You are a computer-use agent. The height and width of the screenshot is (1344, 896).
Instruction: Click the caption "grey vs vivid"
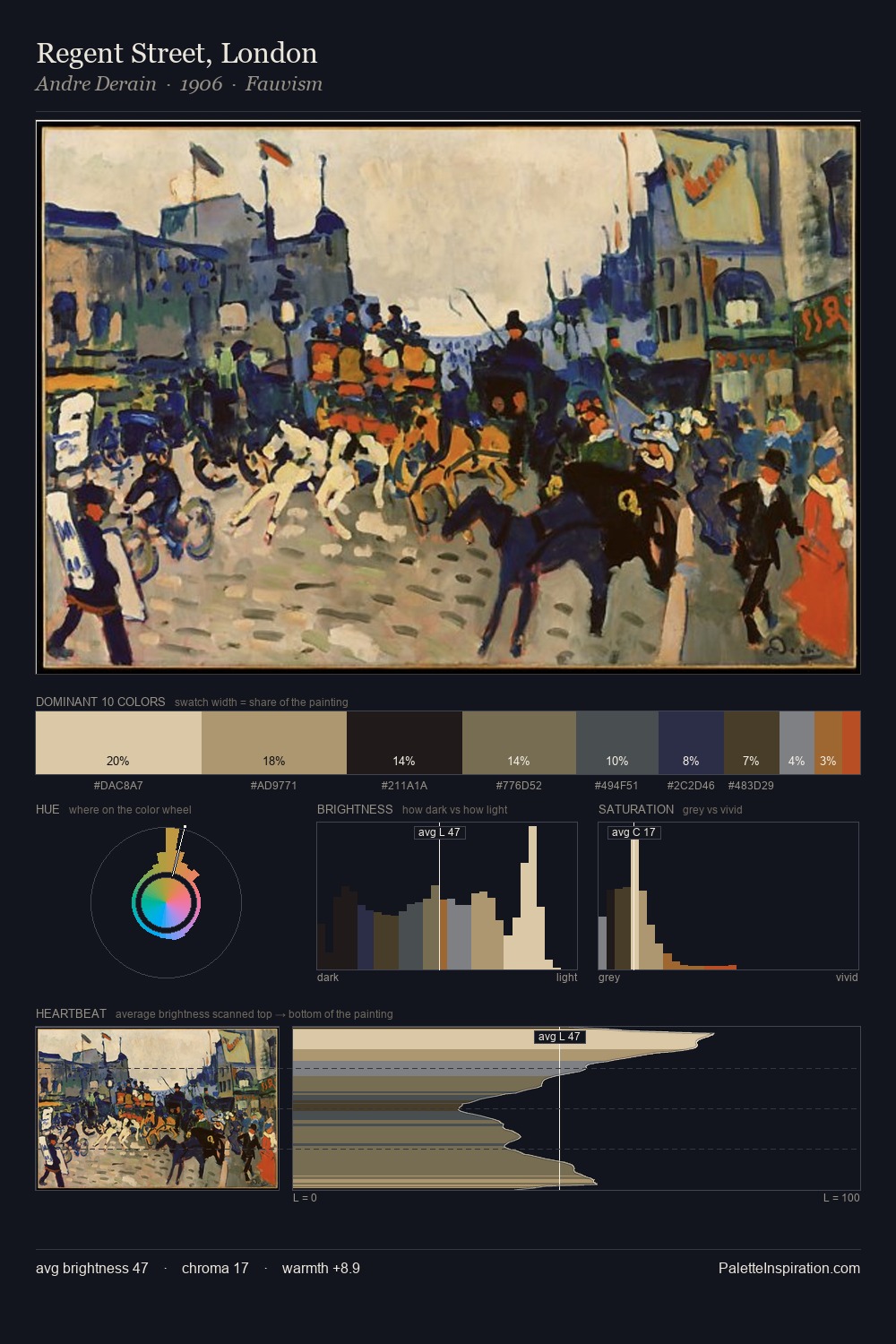click(712, 810)
